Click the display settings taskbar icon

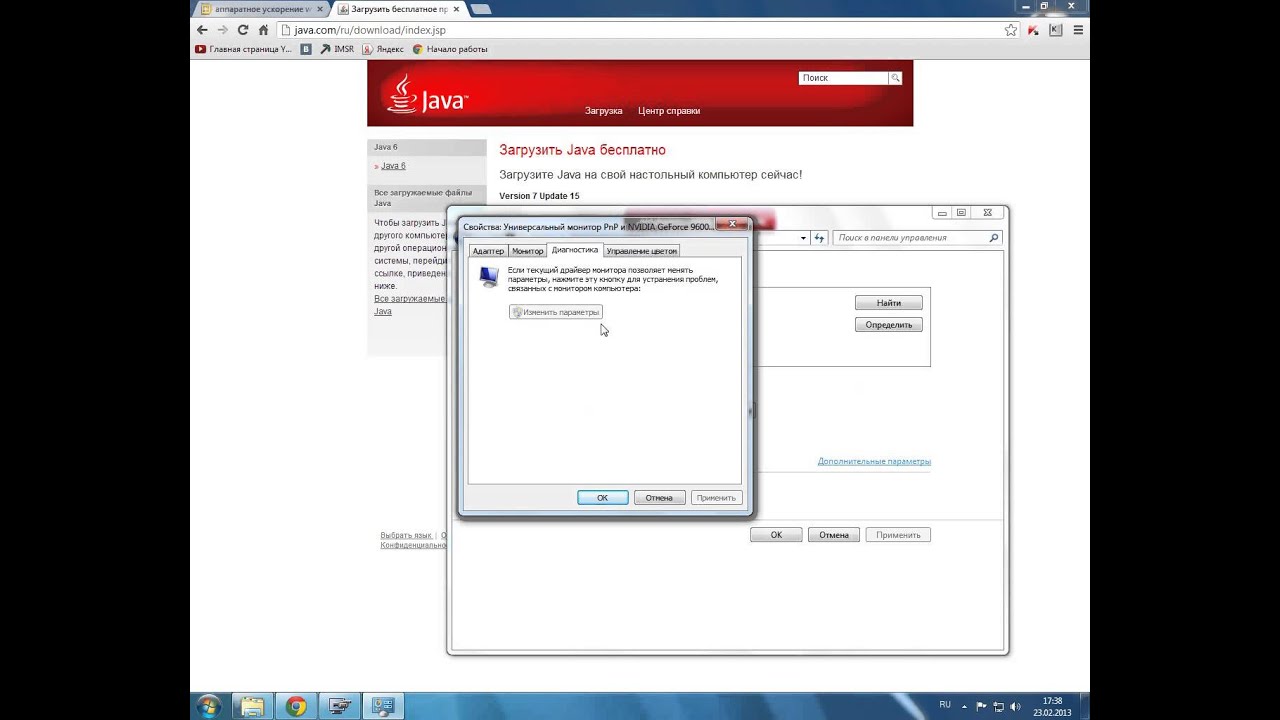tap(340, 706)
